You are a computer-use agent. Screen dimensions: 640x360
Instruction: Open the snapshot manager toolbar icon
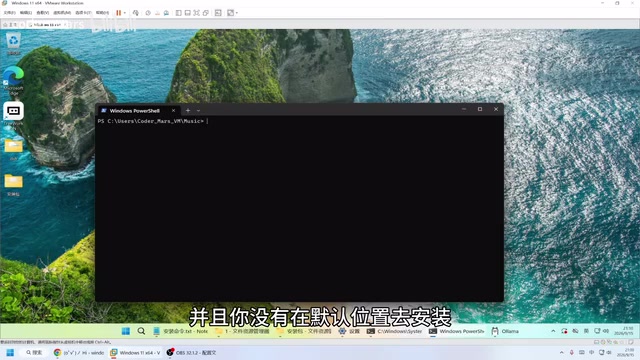166,13
